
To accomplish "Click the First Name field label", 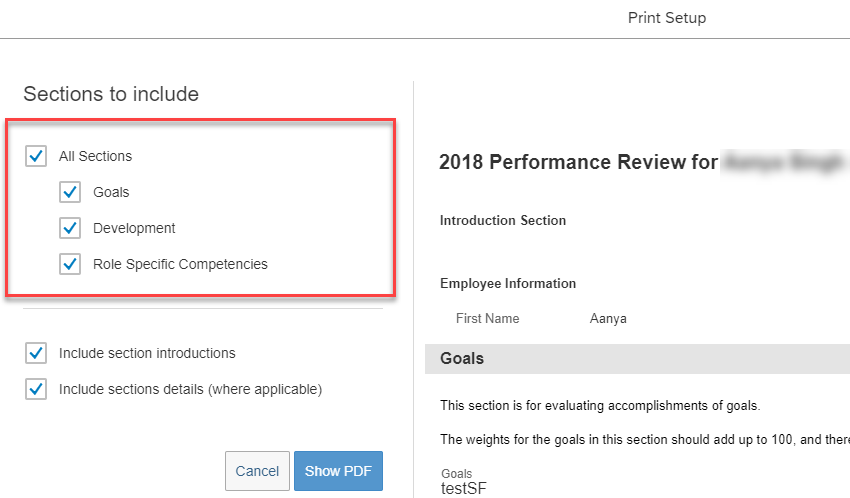I will (487, 318).
